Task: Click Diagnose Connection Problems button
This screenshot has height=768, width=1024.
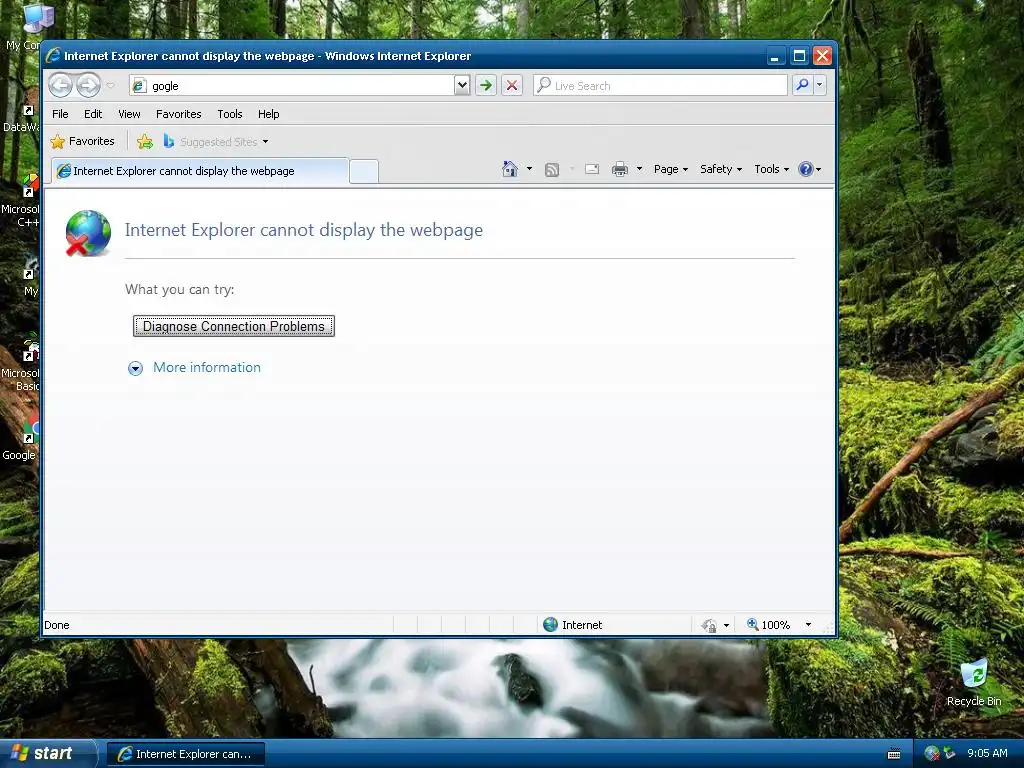Action: point(234,326)
